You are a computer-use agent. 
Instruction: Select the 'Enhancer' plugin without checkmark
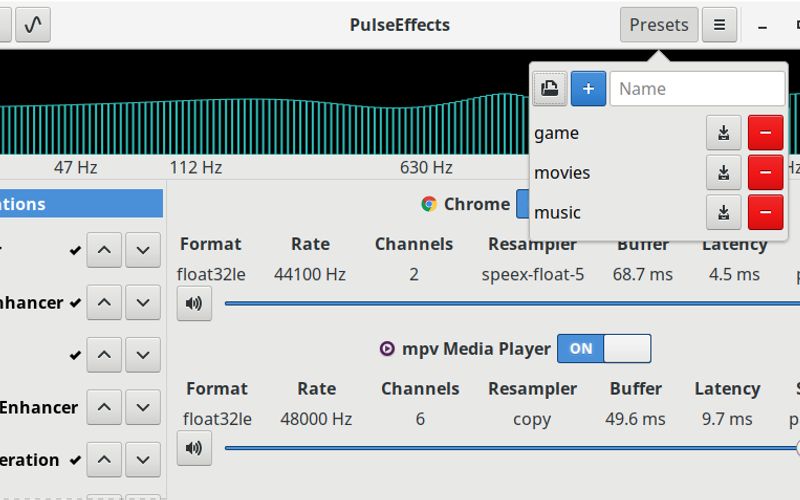39,407
